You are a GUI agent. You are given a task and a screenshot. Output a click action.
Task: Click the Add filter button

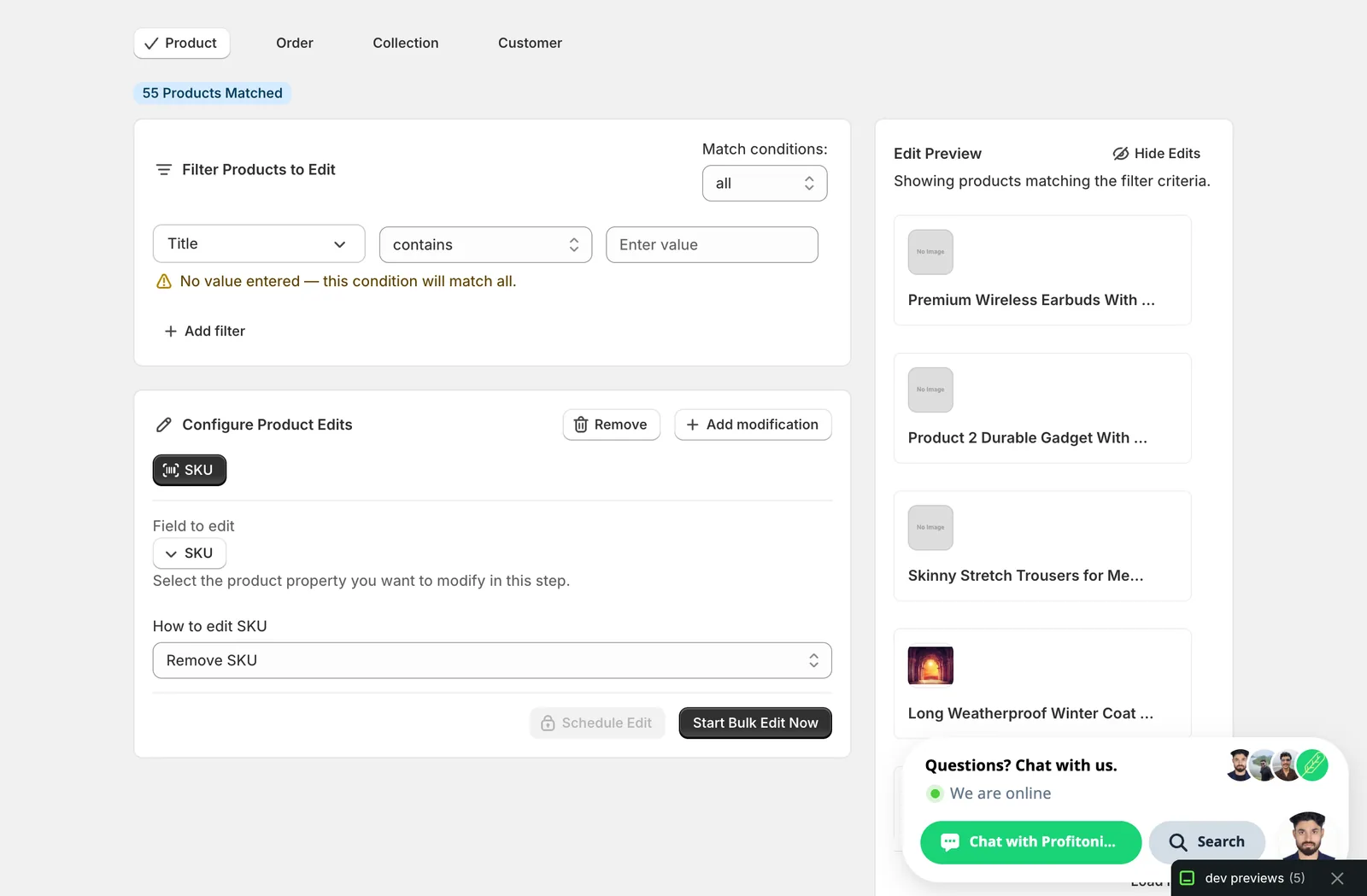(204, 331)
